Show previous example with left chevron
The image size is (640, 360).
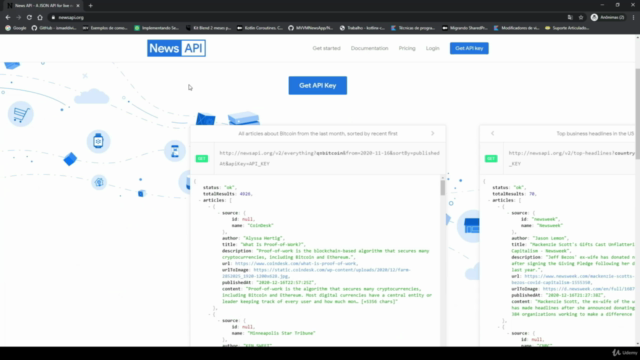click(492, 133)
